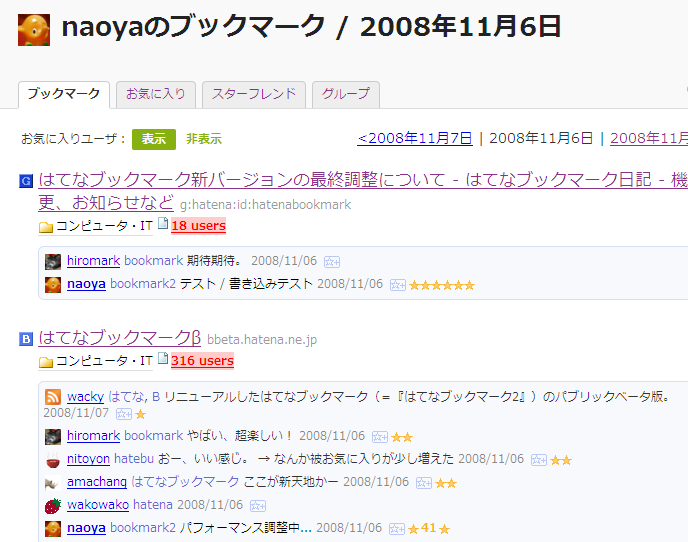Screen dimensions: 688x542
Task: Click the two stars on amachang's comment
Action: click(x=446, y=484)
